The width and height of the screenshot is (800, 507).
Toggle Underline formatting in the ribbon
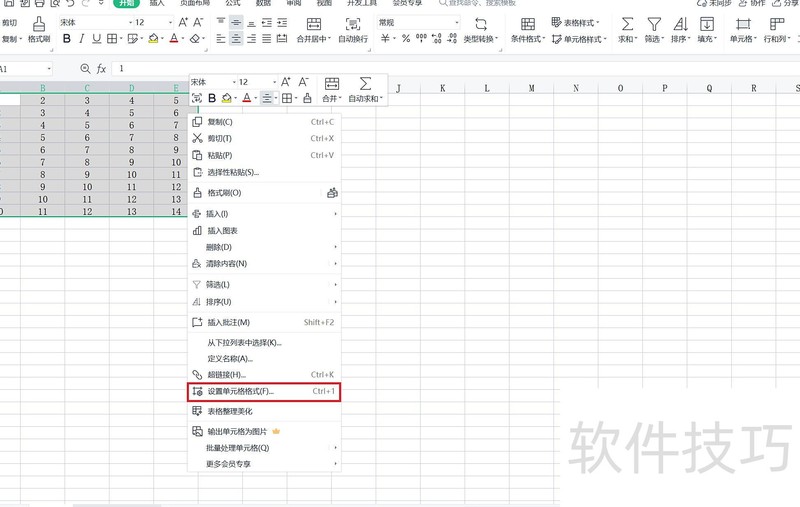(x=96, y=39)
